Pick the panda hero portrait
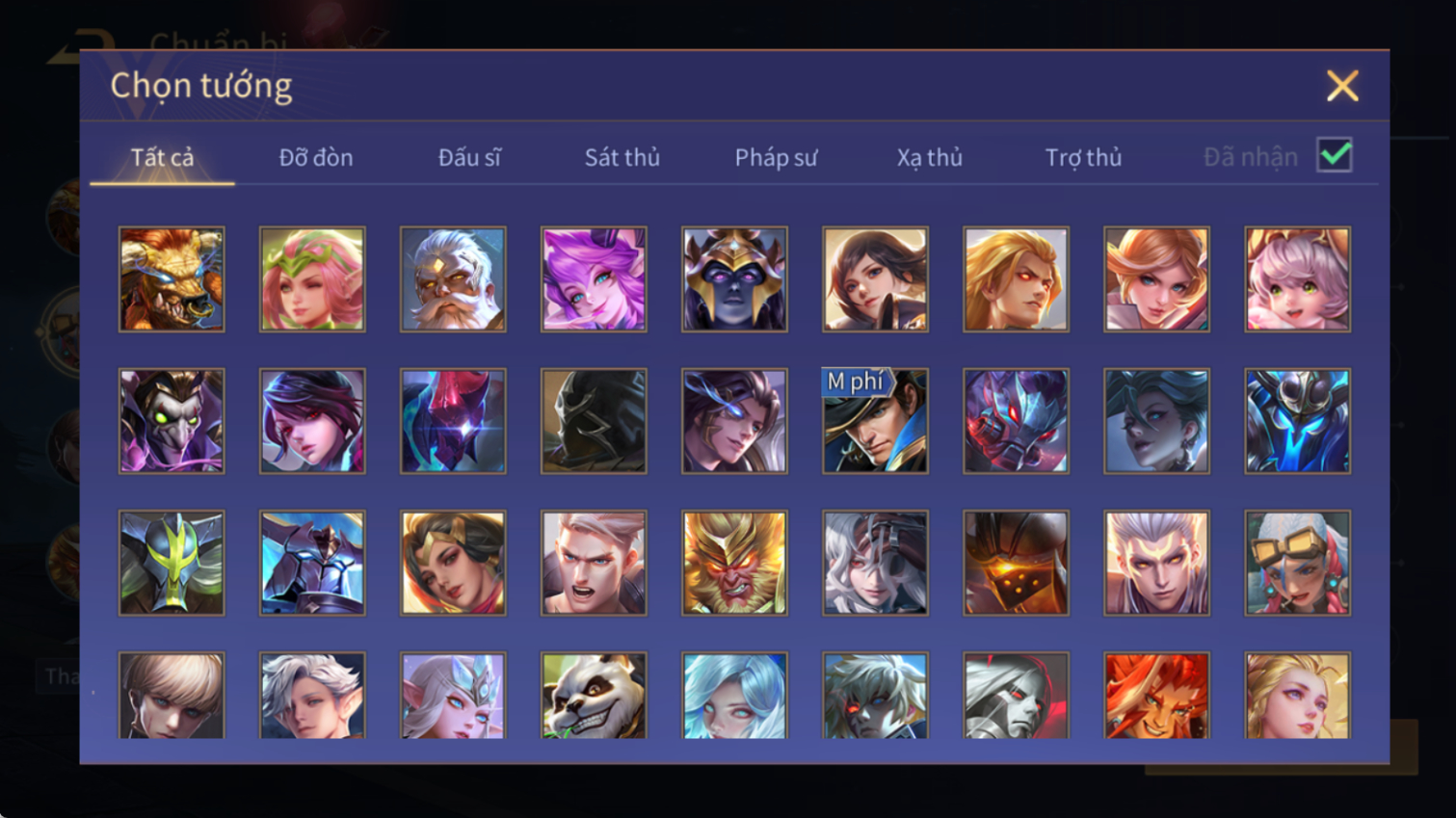1456x818 pixels. click(594, 696)
